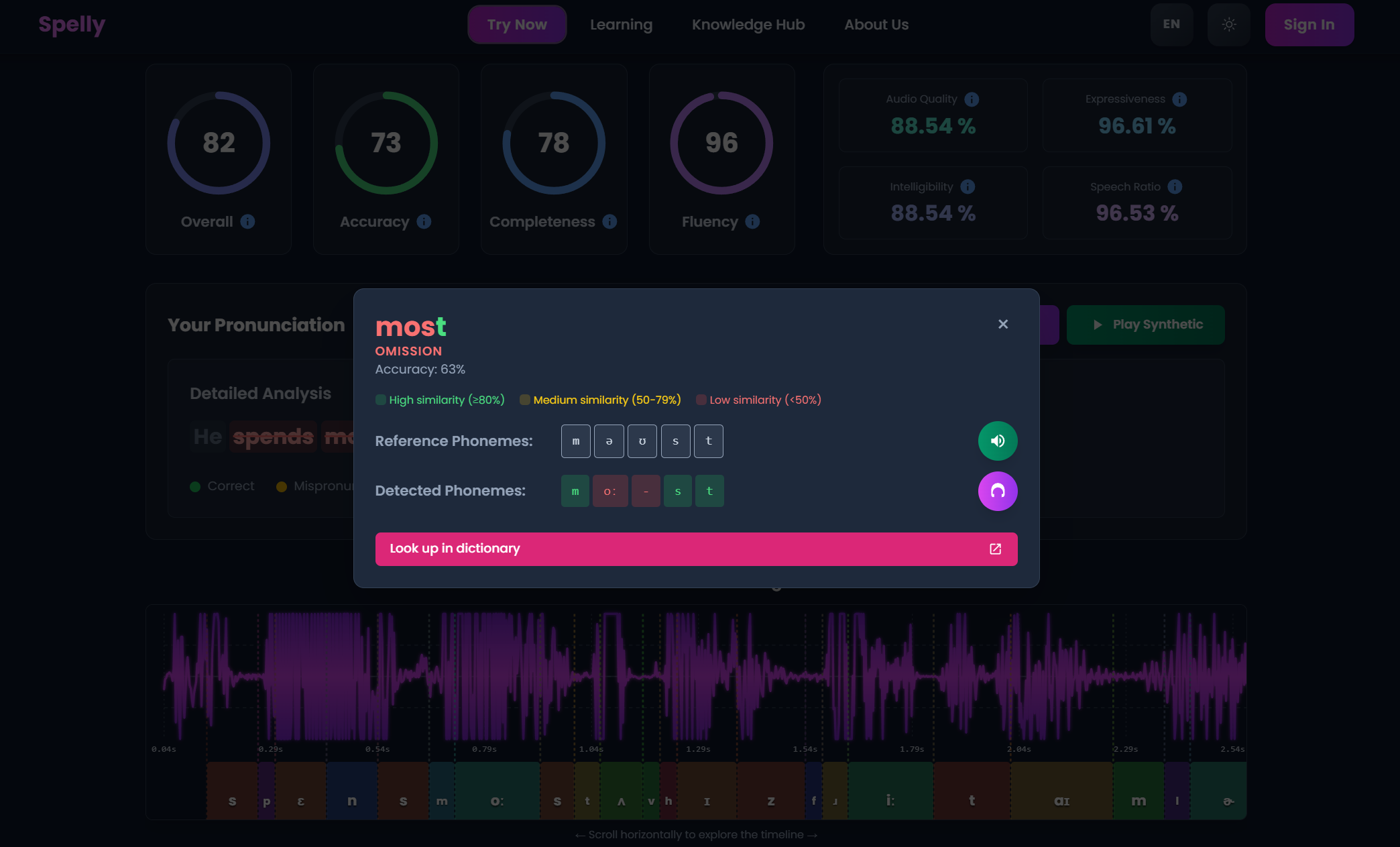The width and height of the screenshot is (1400, 847).
Task: Open the Knowledge Hub menu item
Action: (748, 25)
